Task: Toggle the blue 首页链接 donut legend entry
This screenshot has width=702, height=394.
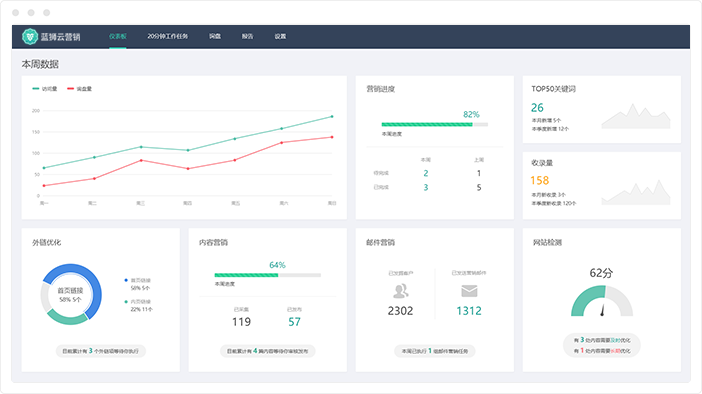Action: 137,280
